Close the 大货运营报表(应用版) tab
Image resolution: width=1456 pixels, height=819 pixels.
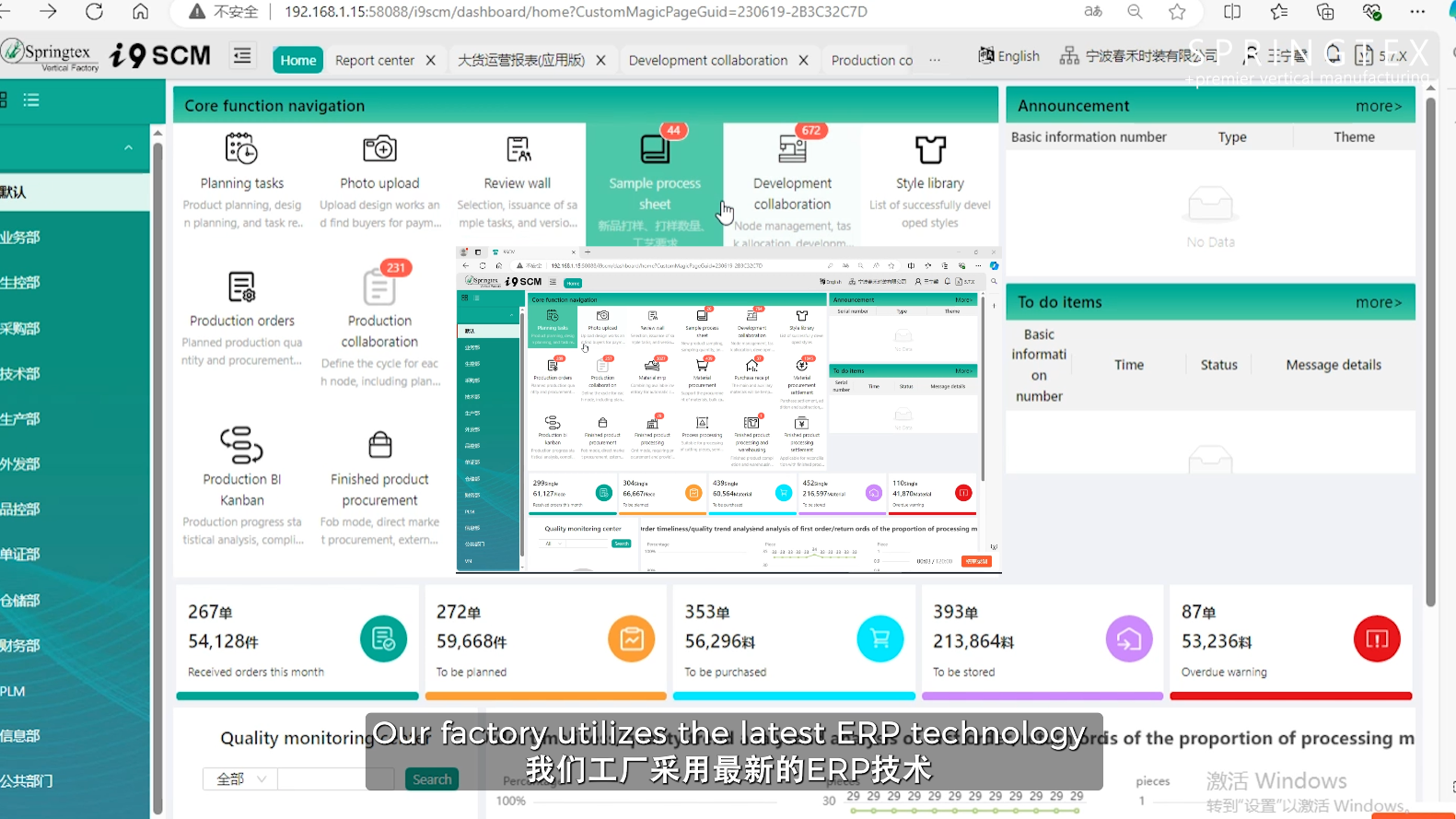pos(600,60)
